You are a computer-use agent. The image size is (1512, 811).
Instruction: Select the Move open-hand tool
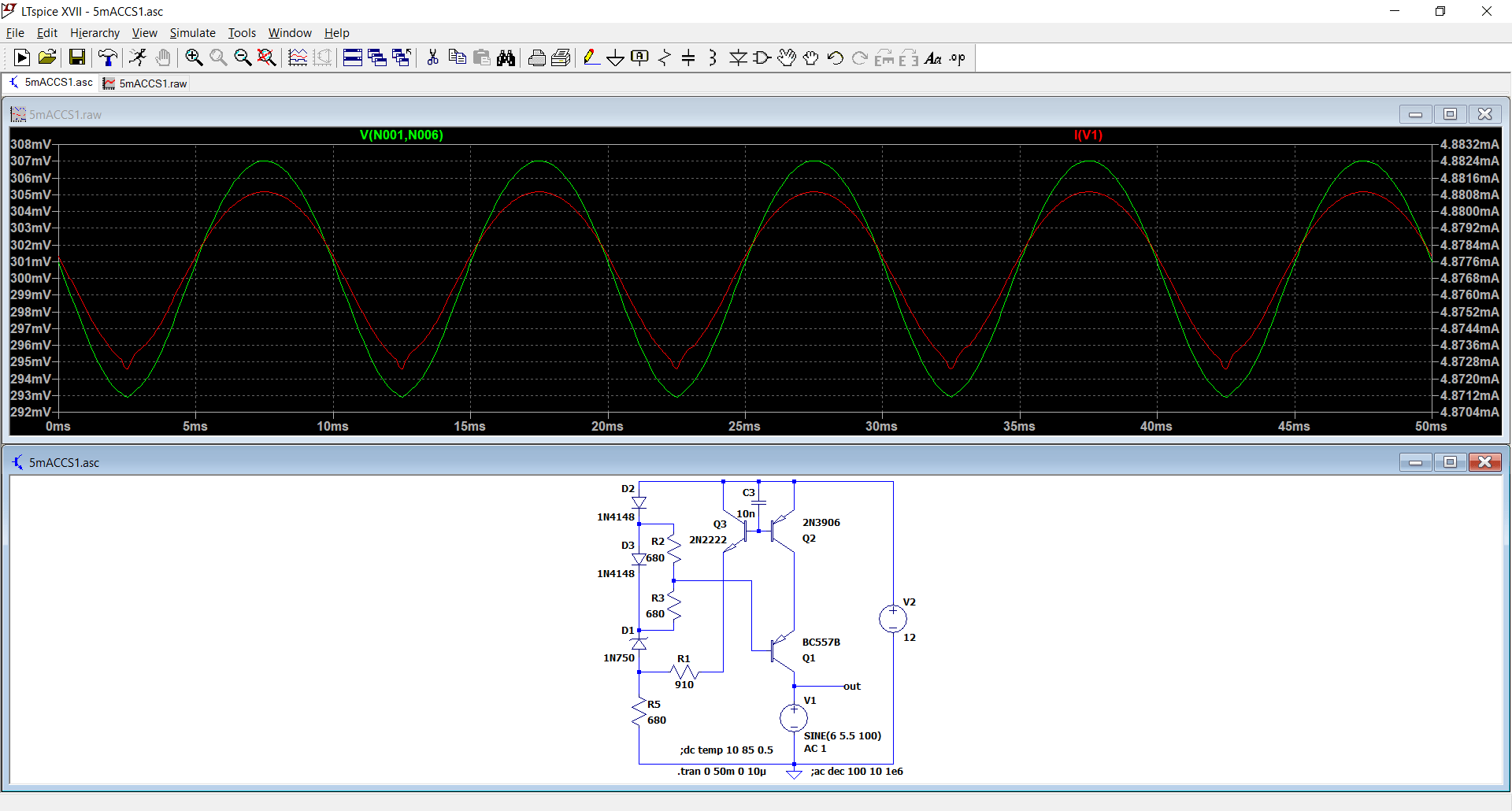(x=787, y=57)
